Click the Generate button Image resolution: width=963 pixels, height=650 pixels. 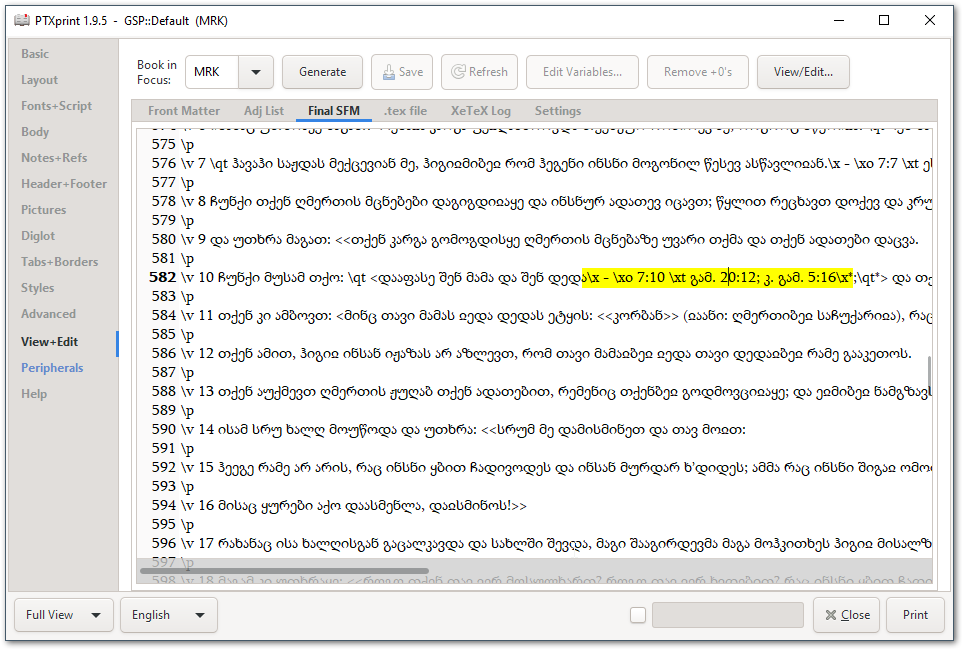(322, 72)
